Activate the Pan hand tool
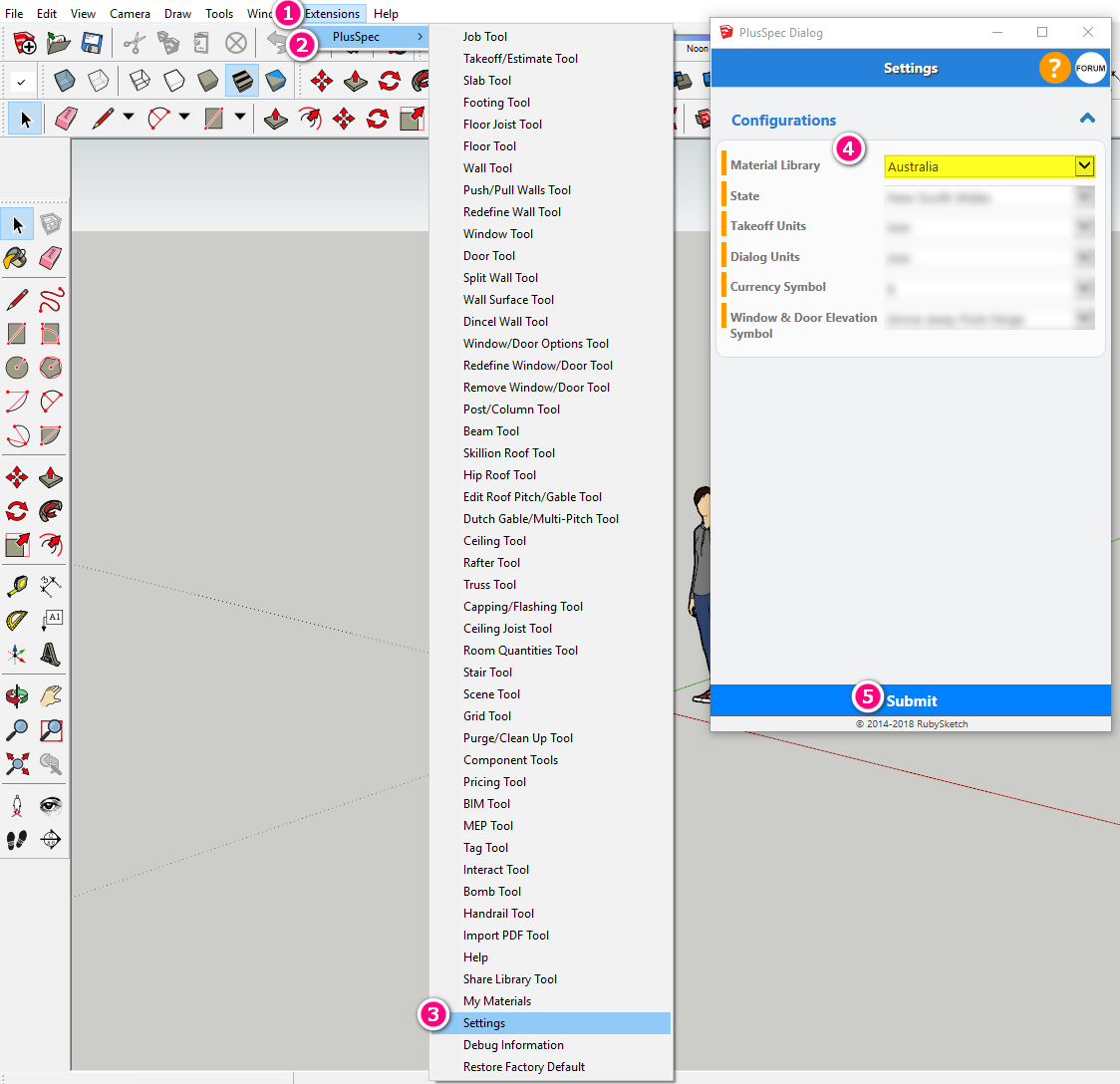 pyautogui.click(x=51, y=696)
